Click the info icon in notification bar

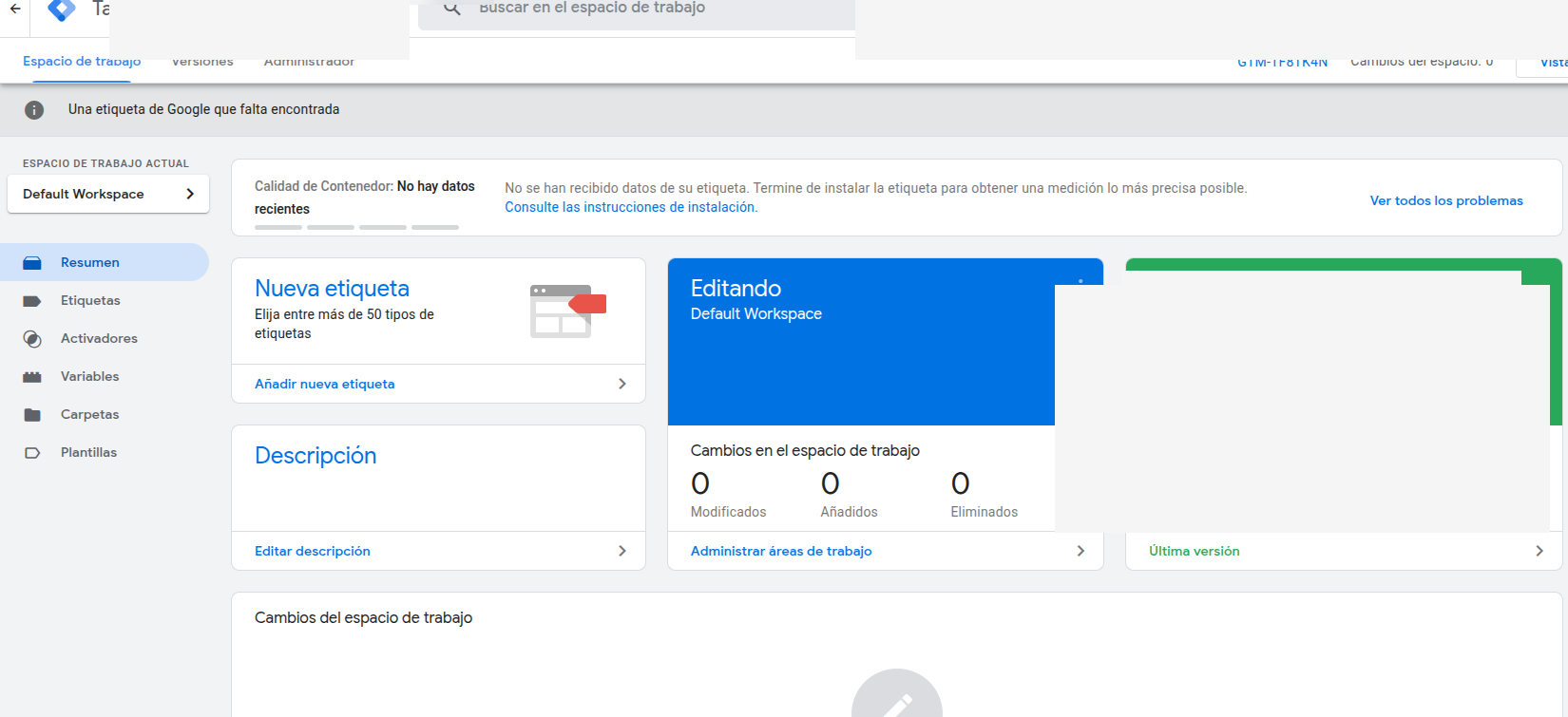[x=34, y=110]
